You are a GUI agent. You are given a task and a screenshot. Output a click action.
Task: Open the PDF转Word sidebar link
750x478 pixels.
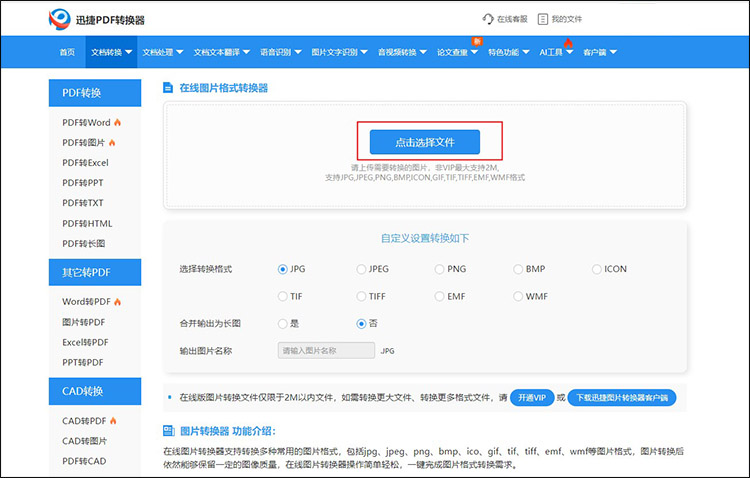point(86,122)
